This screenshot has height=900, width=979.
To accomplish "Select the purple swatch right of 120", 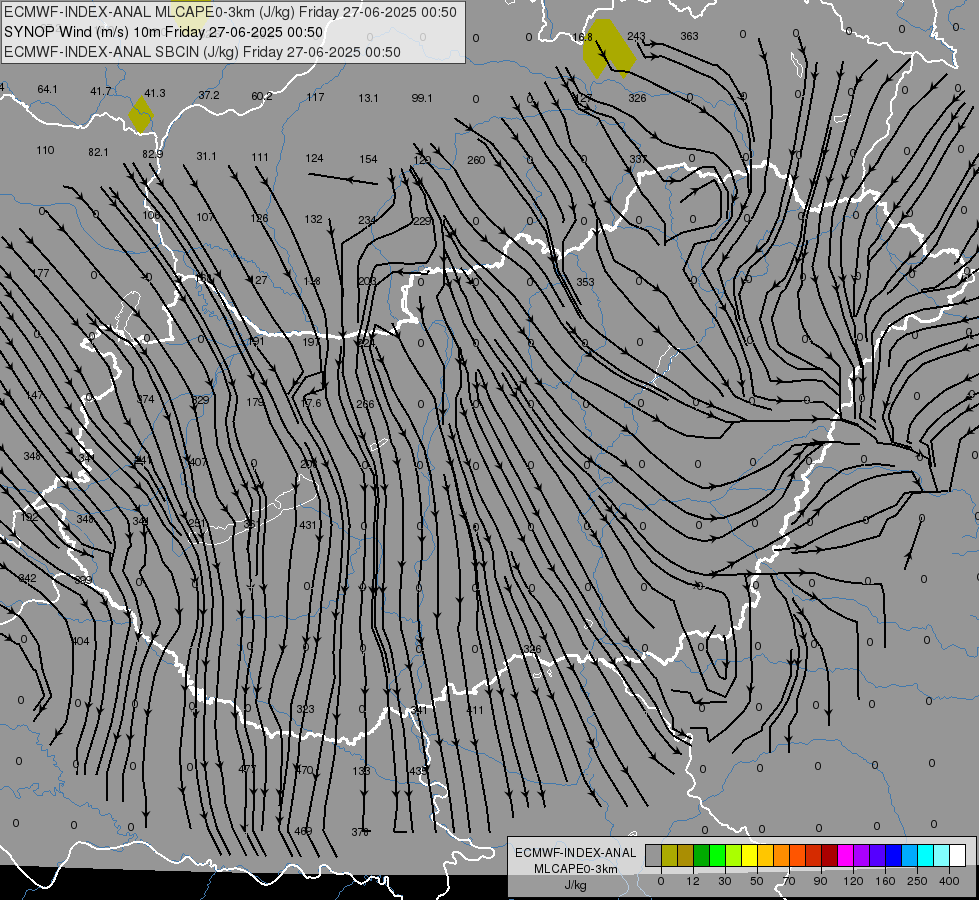I will 862,855.
